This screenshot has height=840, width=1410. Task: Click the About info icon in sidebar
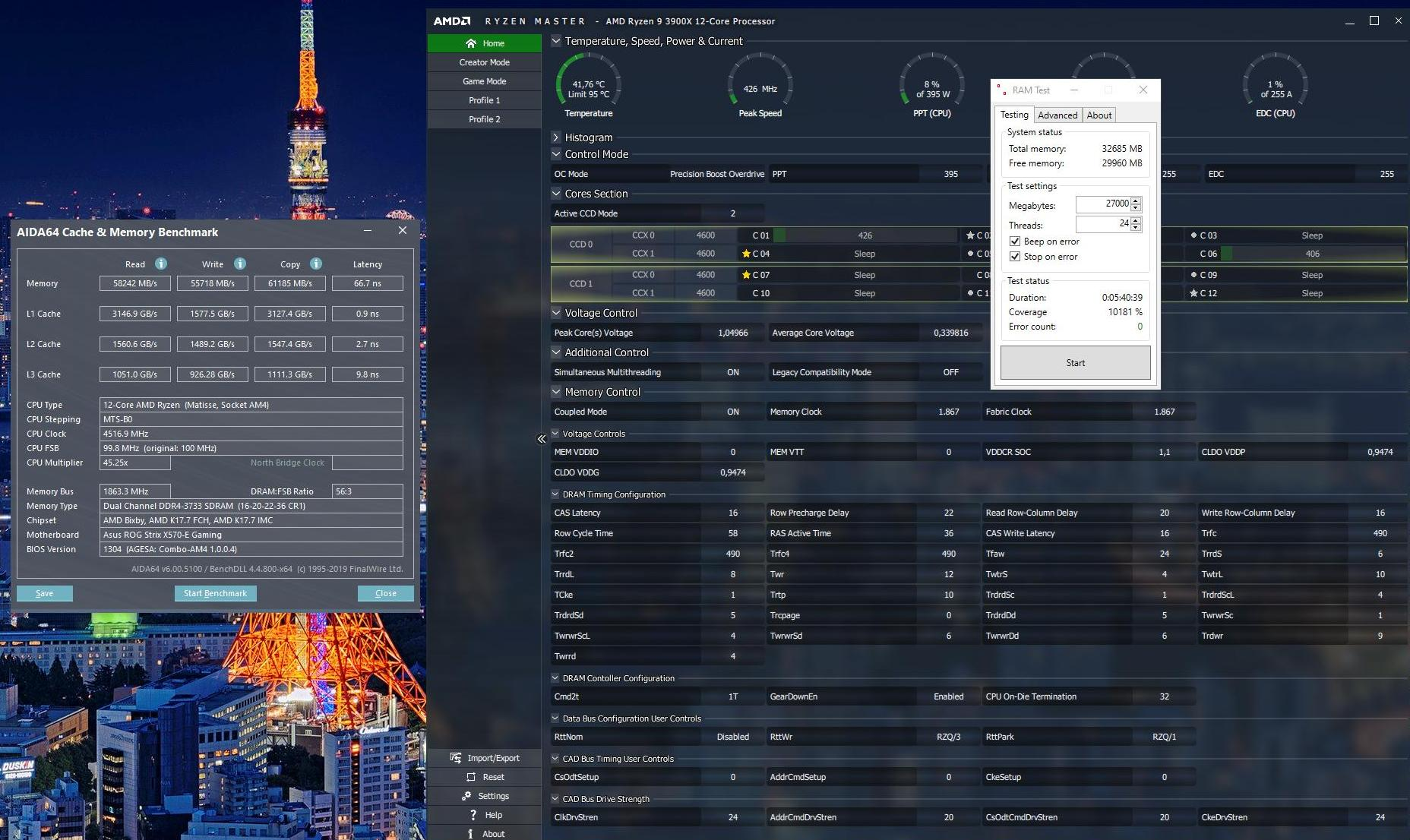pos(471,834)
